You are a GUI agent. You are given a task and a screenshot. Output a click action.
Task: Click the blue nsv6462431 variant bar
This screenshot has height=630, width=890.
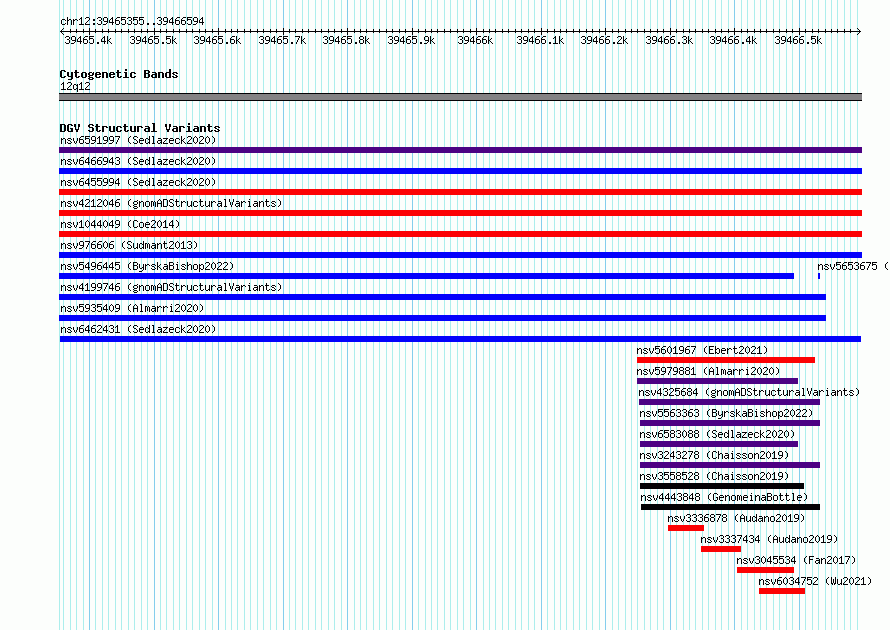coord(460,339)
